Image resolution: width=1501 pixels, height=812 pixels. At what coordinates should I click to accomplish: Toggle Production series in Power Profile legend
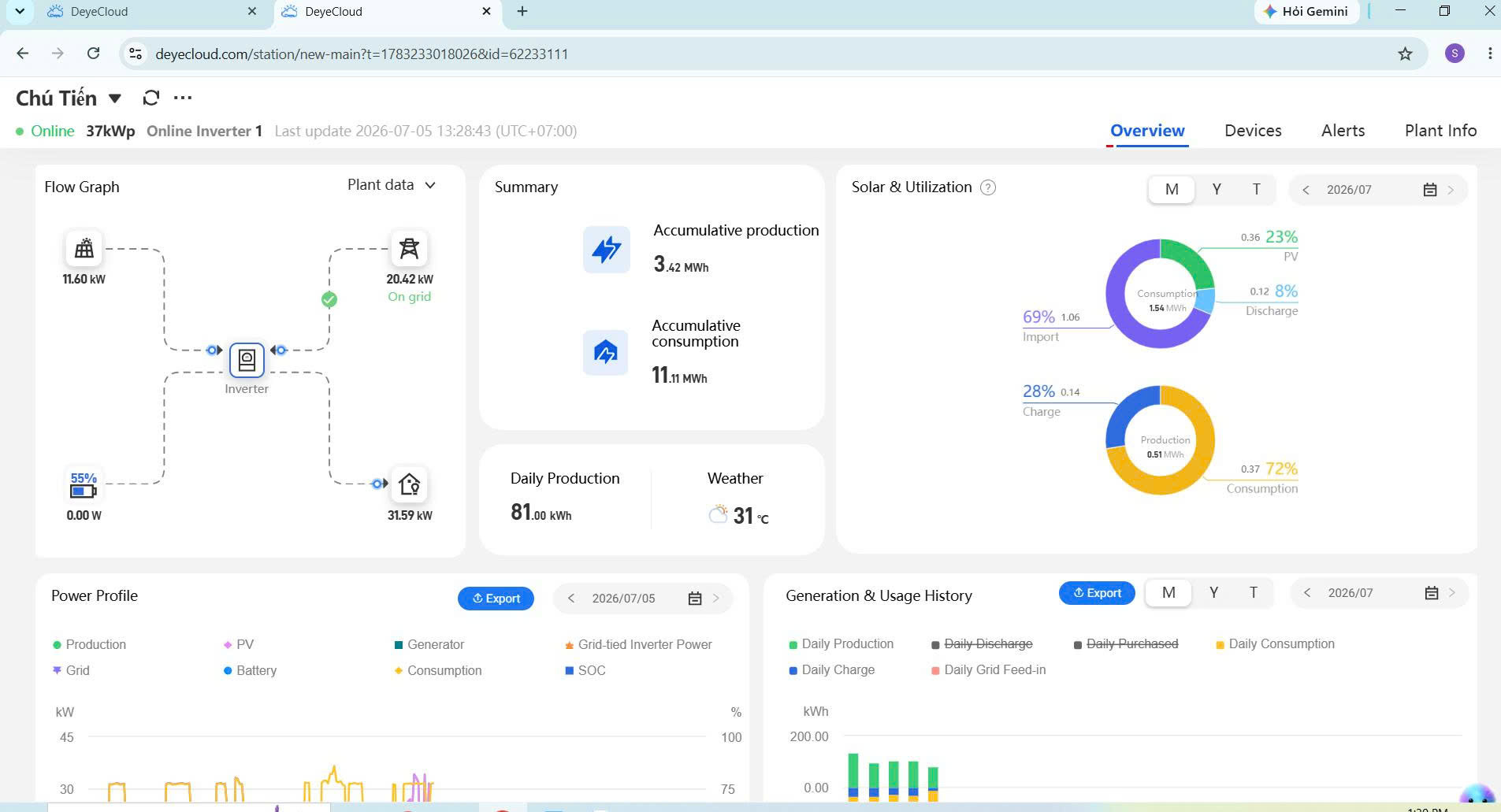coord(89,644)
